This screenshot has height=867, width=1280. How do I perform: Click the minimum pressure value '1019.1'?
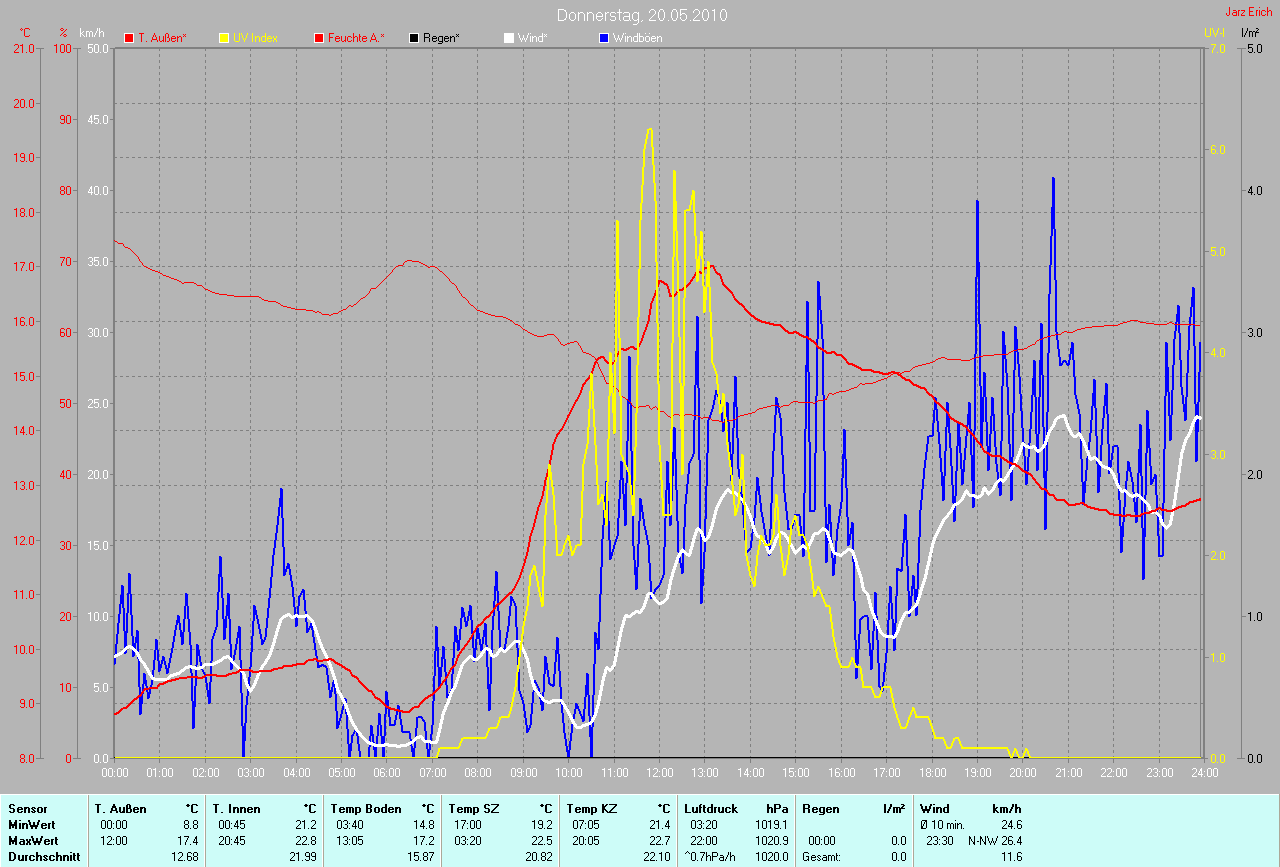point(773,824)
